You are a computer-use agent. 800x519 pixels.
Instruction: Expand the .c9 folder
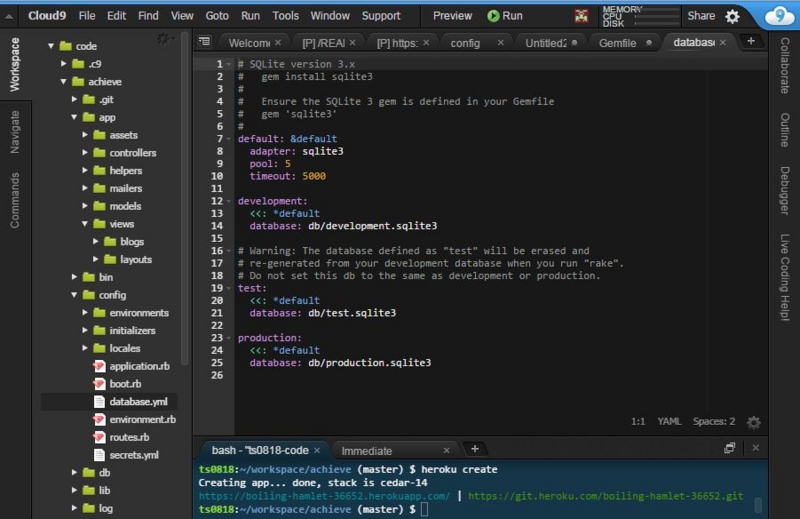[x=64, y=64]
